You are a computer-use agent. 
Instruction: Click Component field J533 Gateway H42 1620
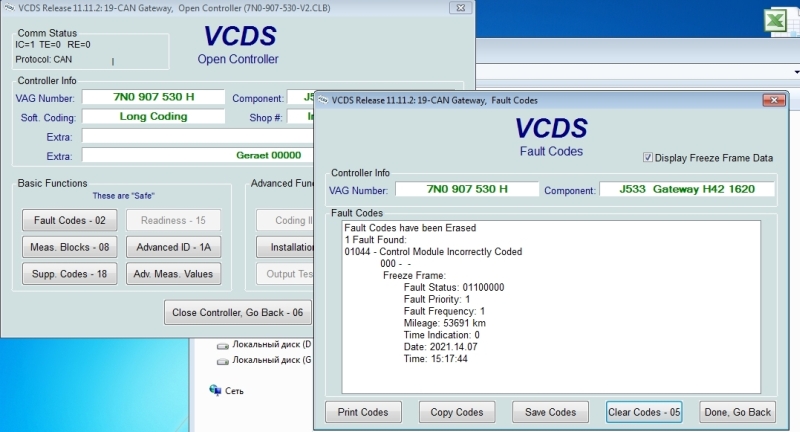point(687,189)
